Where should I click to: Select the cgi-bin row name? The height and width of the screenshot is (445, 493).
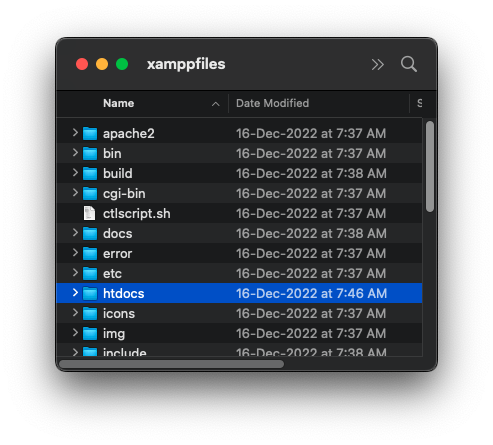tap(124, 194)
